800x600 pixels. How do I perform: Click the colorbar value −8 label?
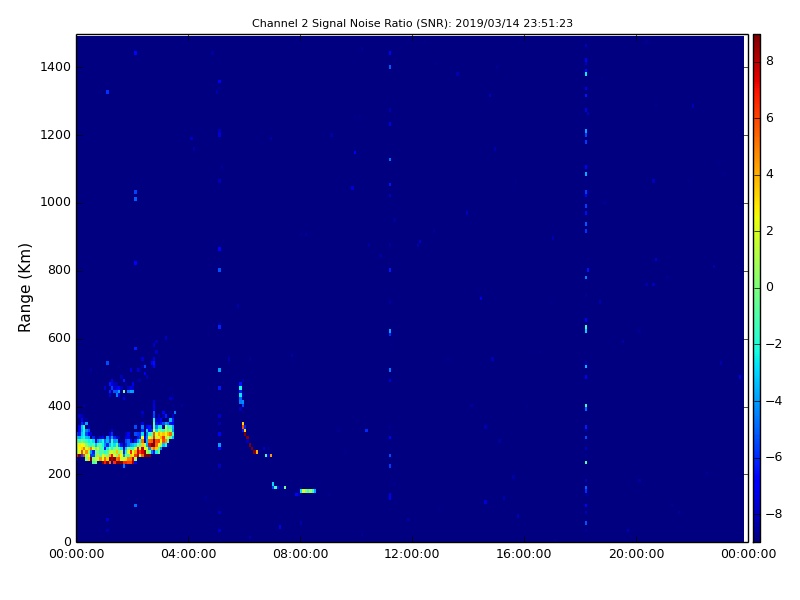coord(774,514)
